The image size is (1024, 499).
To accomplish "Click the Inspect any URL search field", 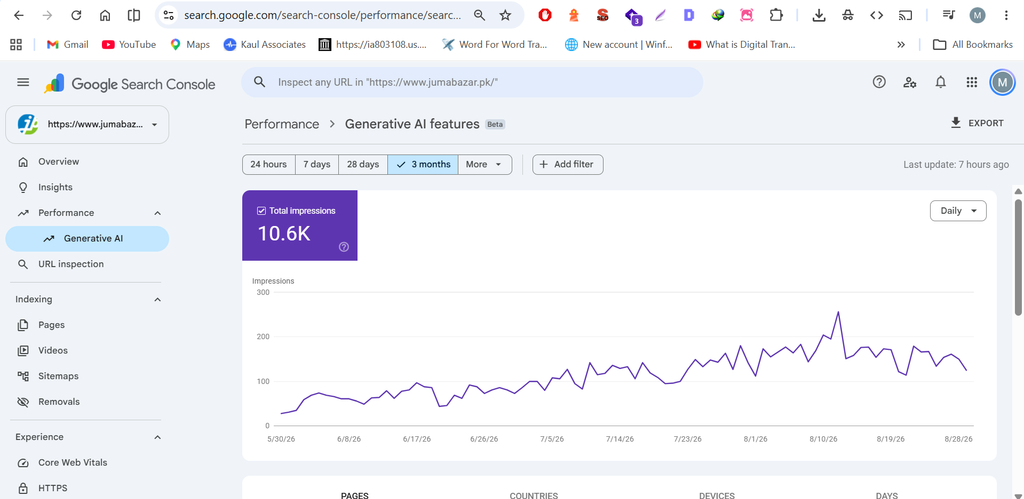I will (x=472, y=82).
